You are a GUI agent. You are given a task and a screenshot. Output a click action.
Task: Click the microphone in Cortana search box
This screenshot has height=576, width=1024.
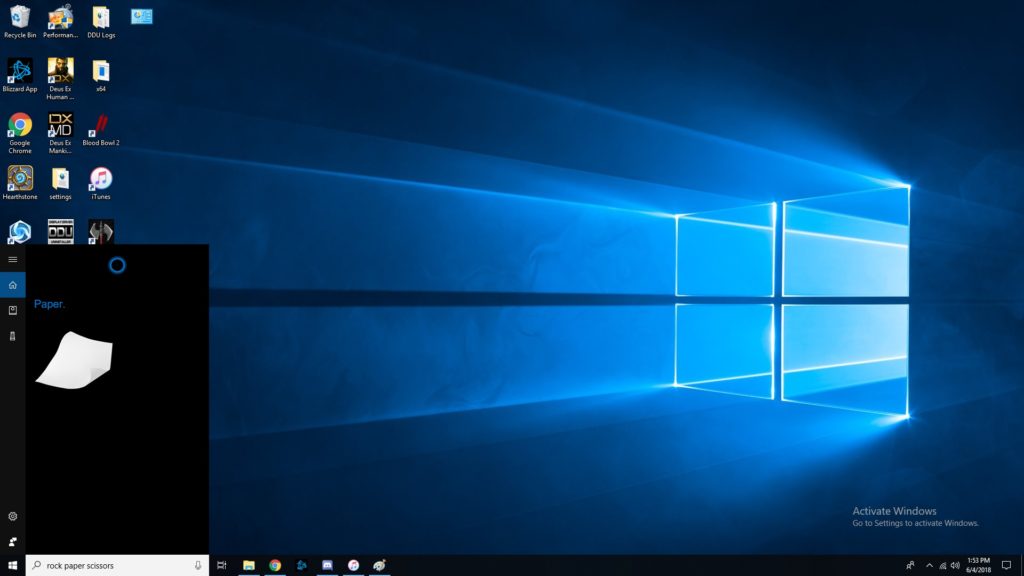pyautogui.click(x=198, y=565)
